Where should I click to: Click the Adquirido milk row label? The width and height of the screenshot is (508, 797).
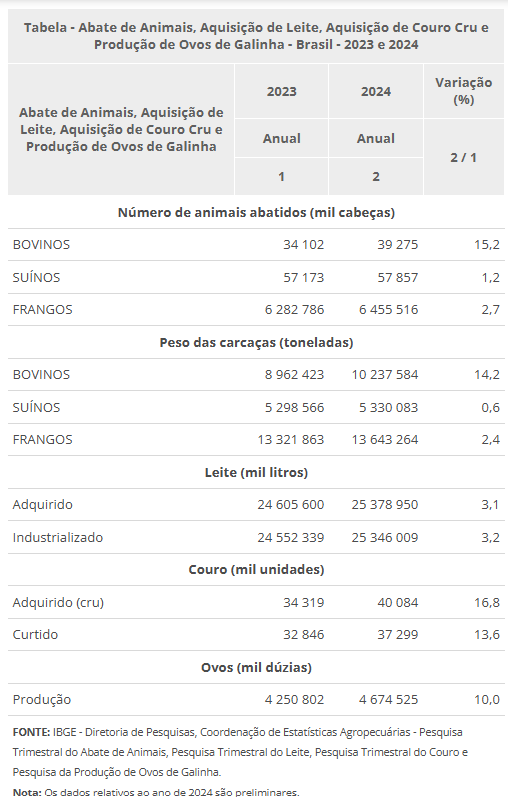coord(43,505)
